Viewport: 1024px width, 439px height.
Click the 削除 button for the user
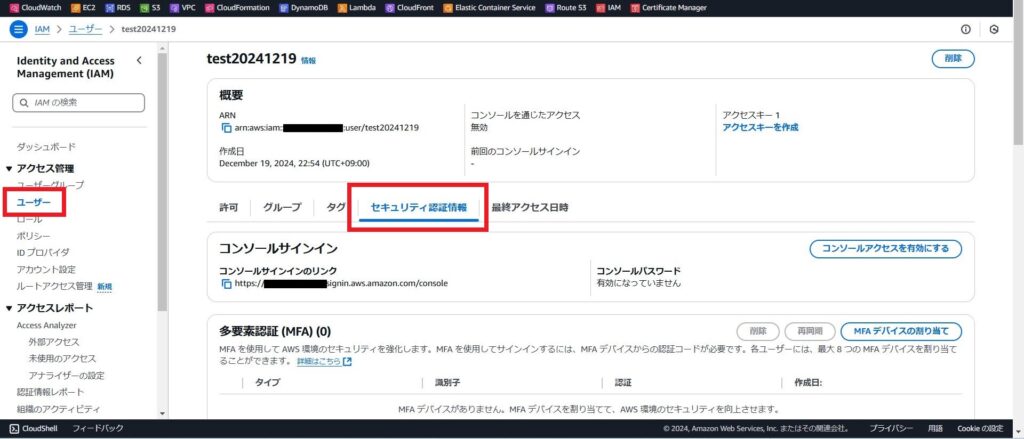pyautogui.click(x=952, y=59)
